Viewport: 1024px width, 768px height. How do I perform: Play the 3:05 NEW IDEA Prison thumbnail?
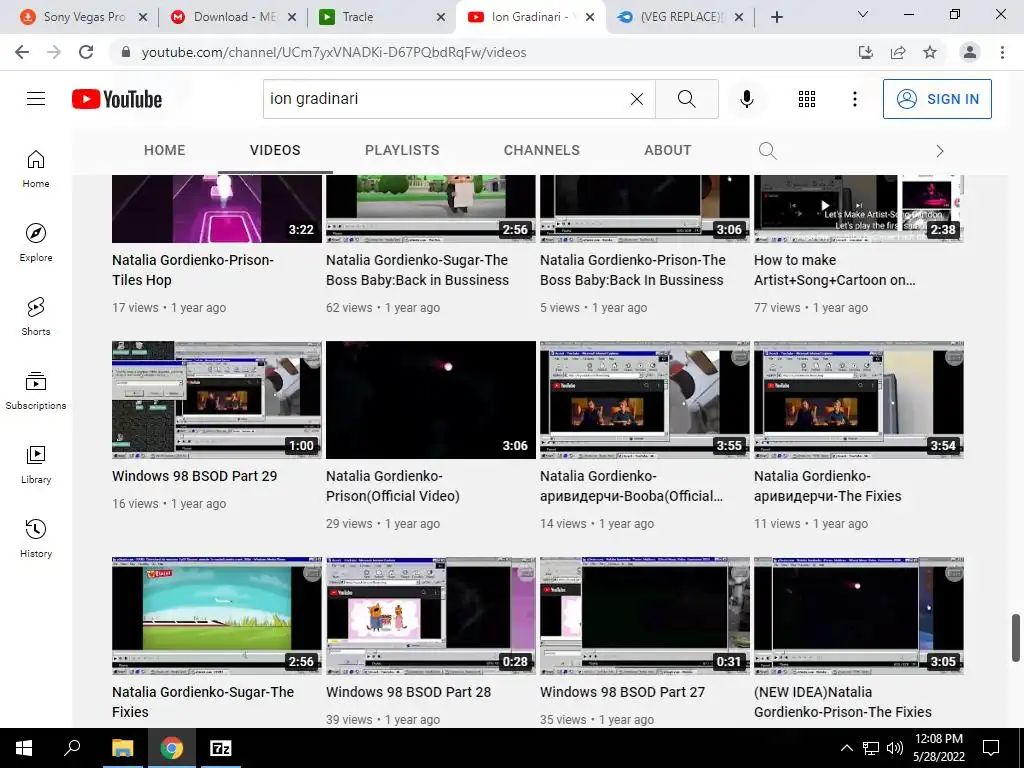click(x=859, y=615)
